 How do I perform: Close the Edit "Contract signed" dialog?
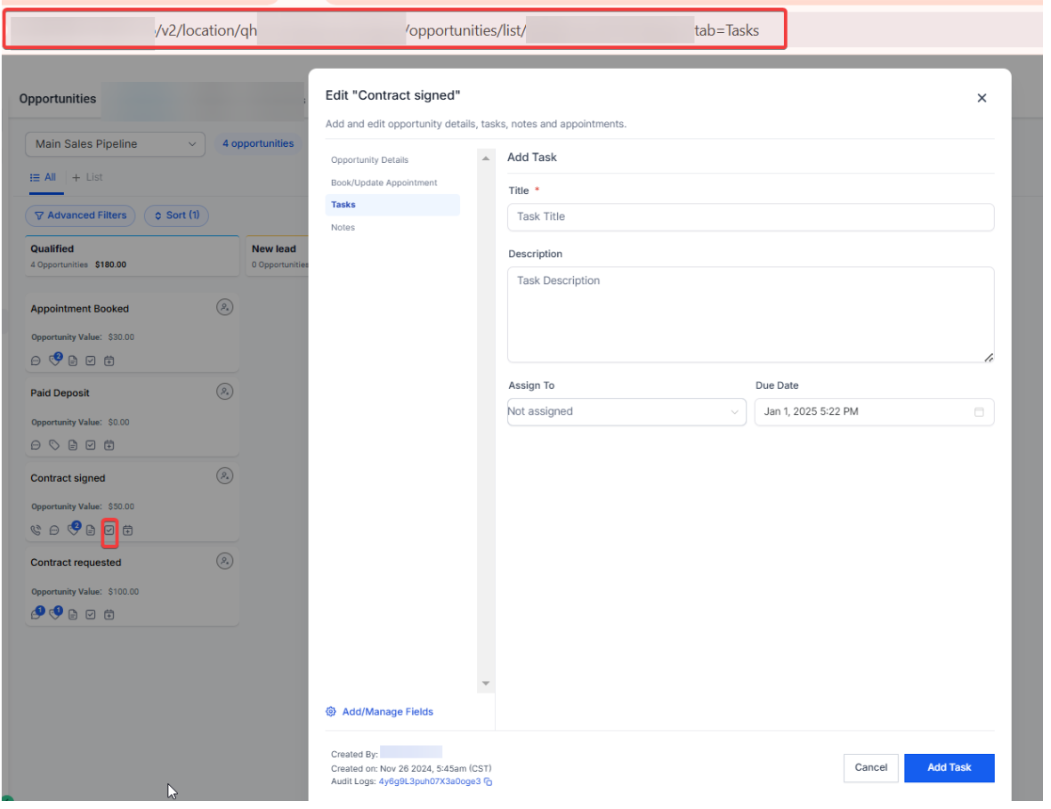(981, 98)
